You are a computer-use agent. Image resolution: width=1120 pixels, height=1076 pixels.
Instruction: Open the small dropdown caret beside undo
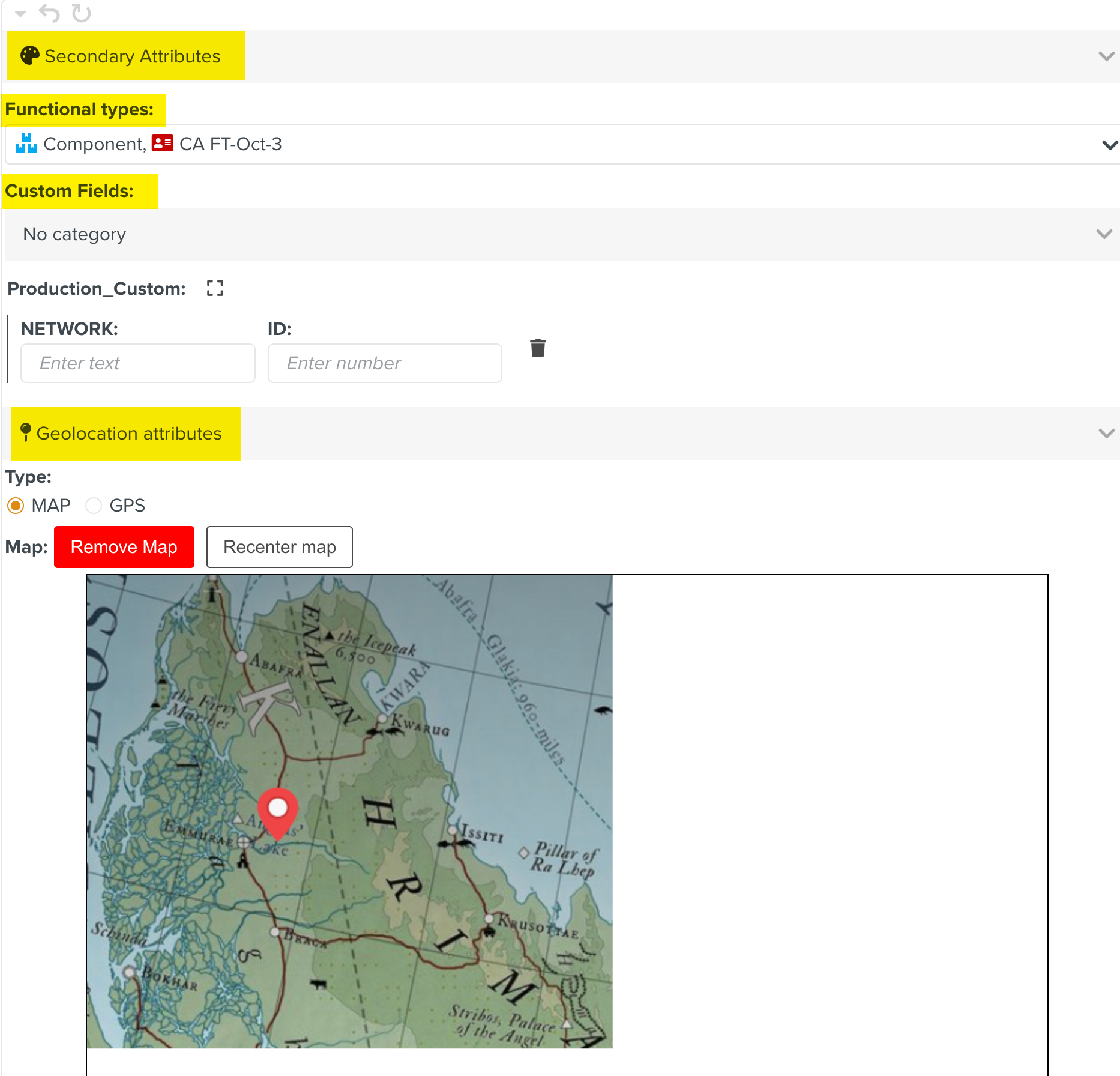[20, 13]
